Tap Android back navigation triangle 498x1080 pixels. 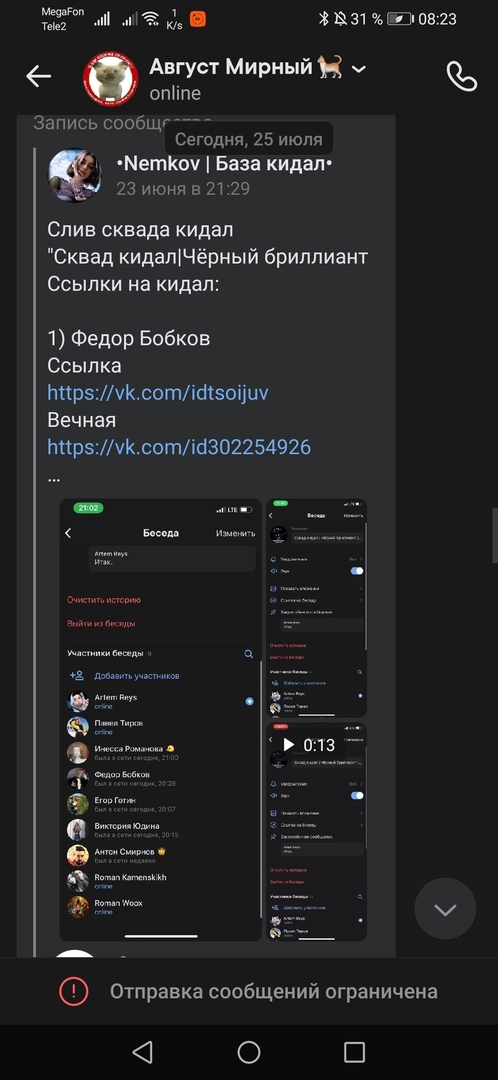(142, 1052)
